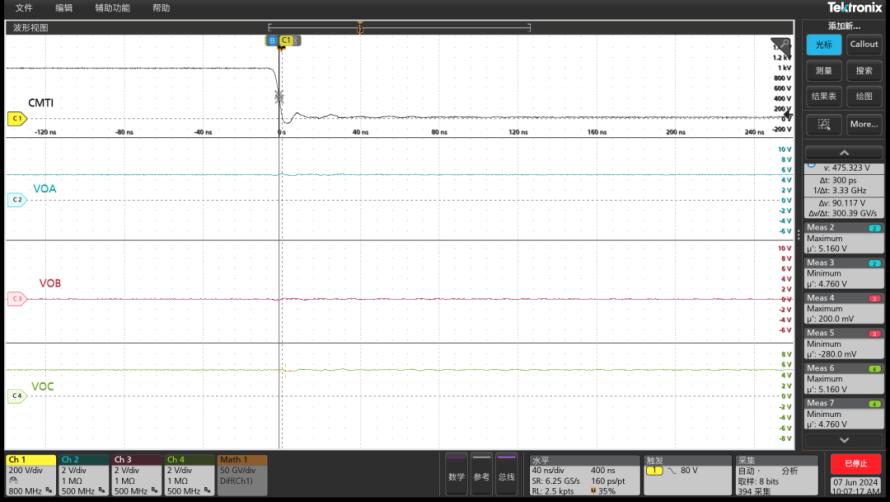Select the C1 channel handle on waveform
The height and width of the screenshot is (502, 890).
tap(17, 119)
